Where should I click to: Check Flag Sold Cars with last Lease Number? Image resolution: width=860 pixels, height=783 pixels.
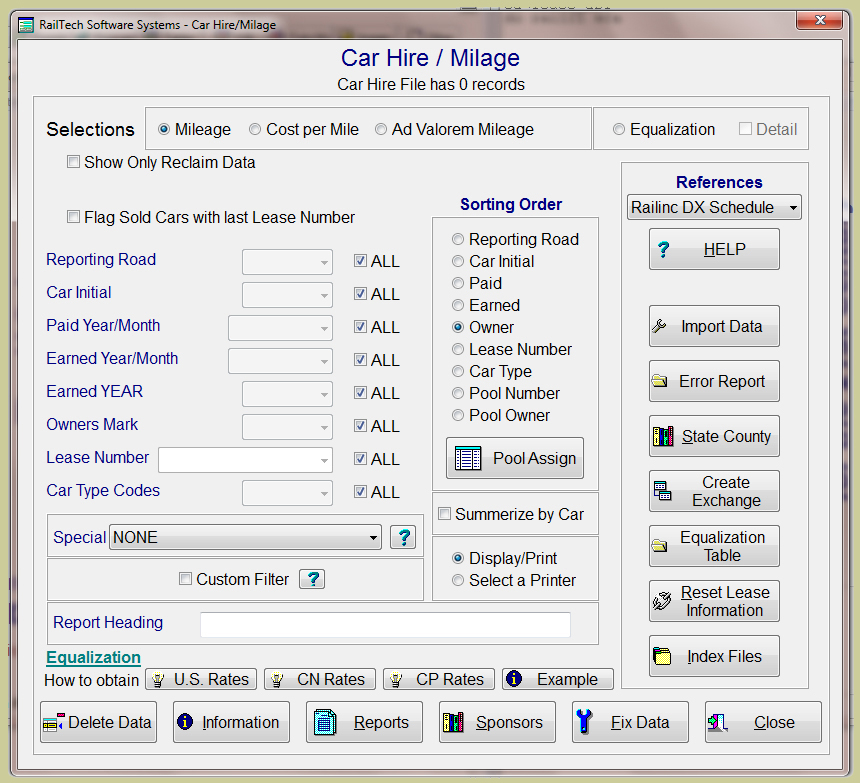[x=73, y=217]
